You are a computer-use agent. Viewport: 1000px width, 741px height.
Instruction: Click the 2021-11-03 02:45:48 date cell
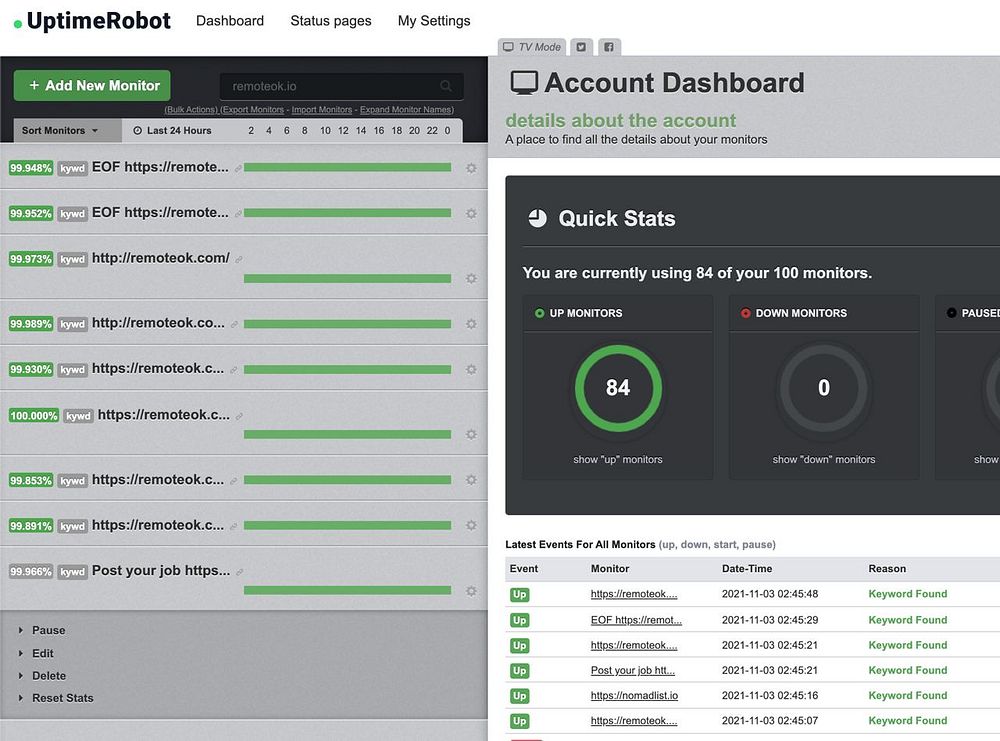click(x=770, y=594)
